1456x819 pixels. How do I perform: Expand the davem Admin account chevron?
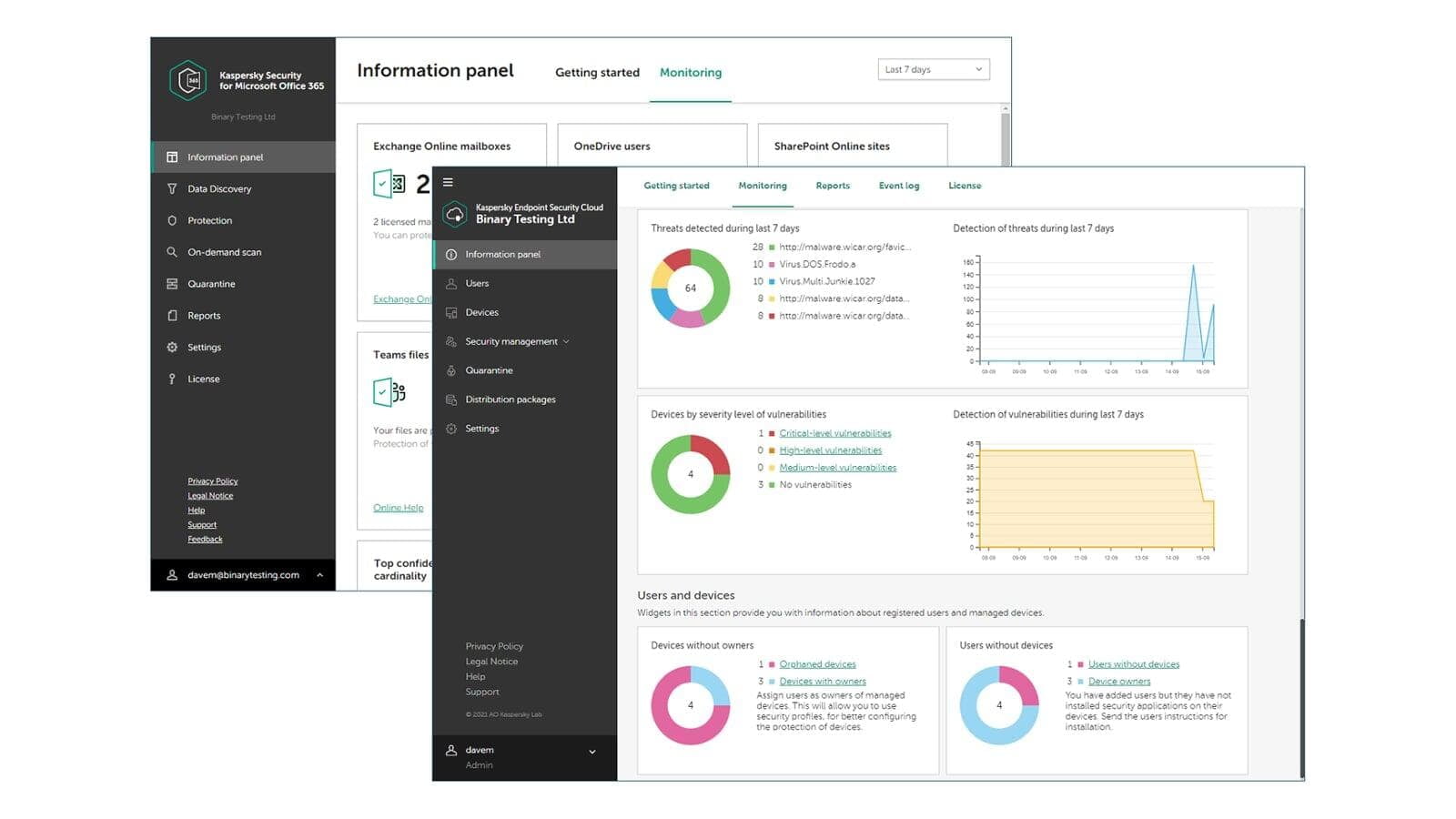coord(592,752)
